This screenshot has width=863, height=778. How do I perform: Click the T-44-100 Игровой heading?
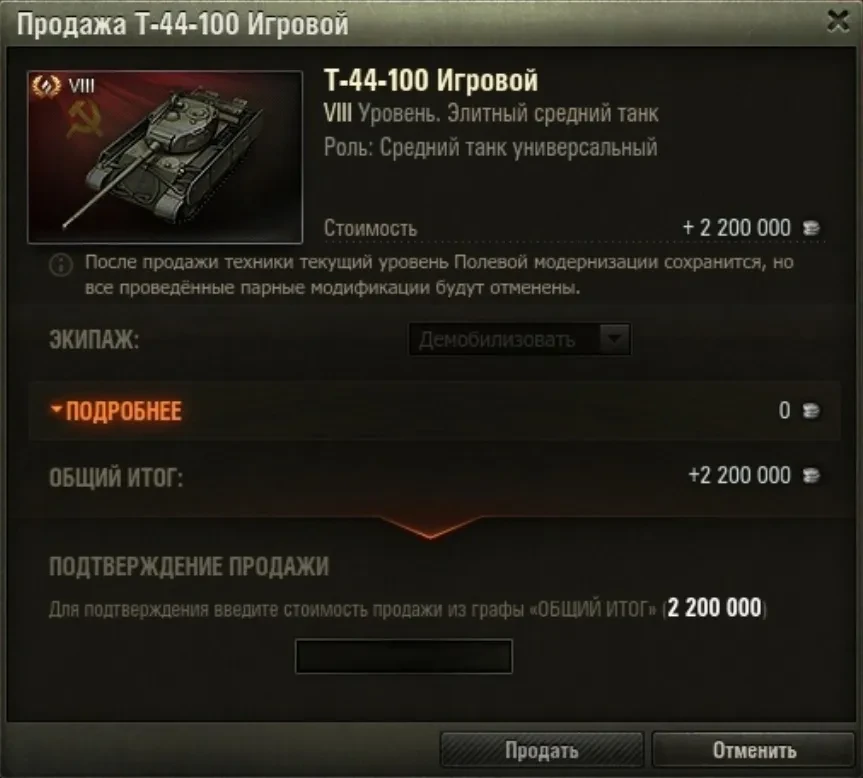click(x=431, y=80)
